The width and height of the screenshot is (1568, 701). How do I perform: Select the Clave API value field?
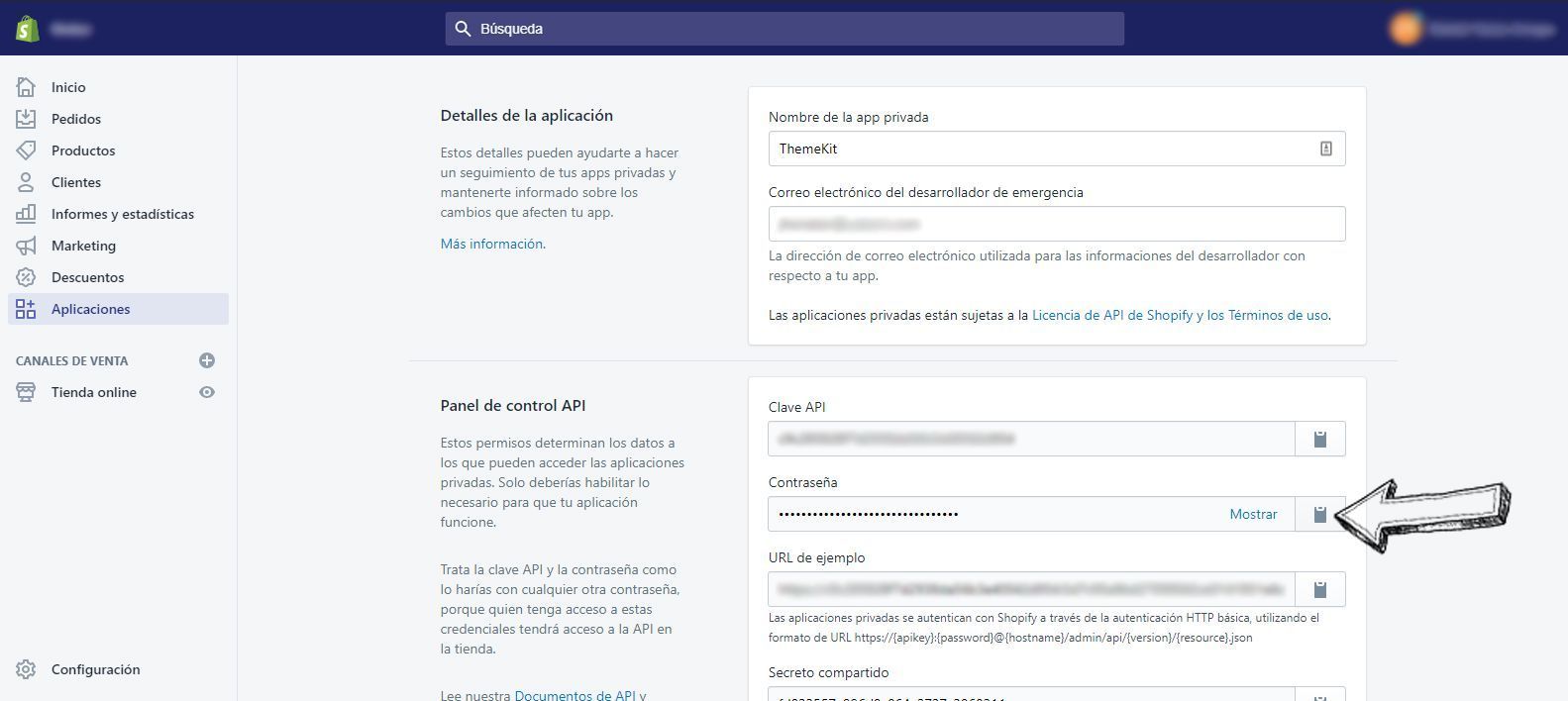tap(1031, 439)
